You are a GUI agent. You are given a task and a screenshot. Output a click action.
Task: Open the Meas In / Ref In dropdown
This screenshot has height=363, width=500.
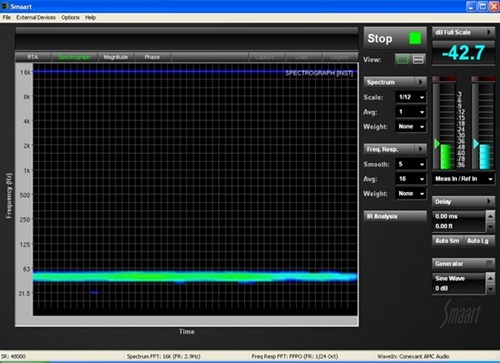[x=463, y=179]
